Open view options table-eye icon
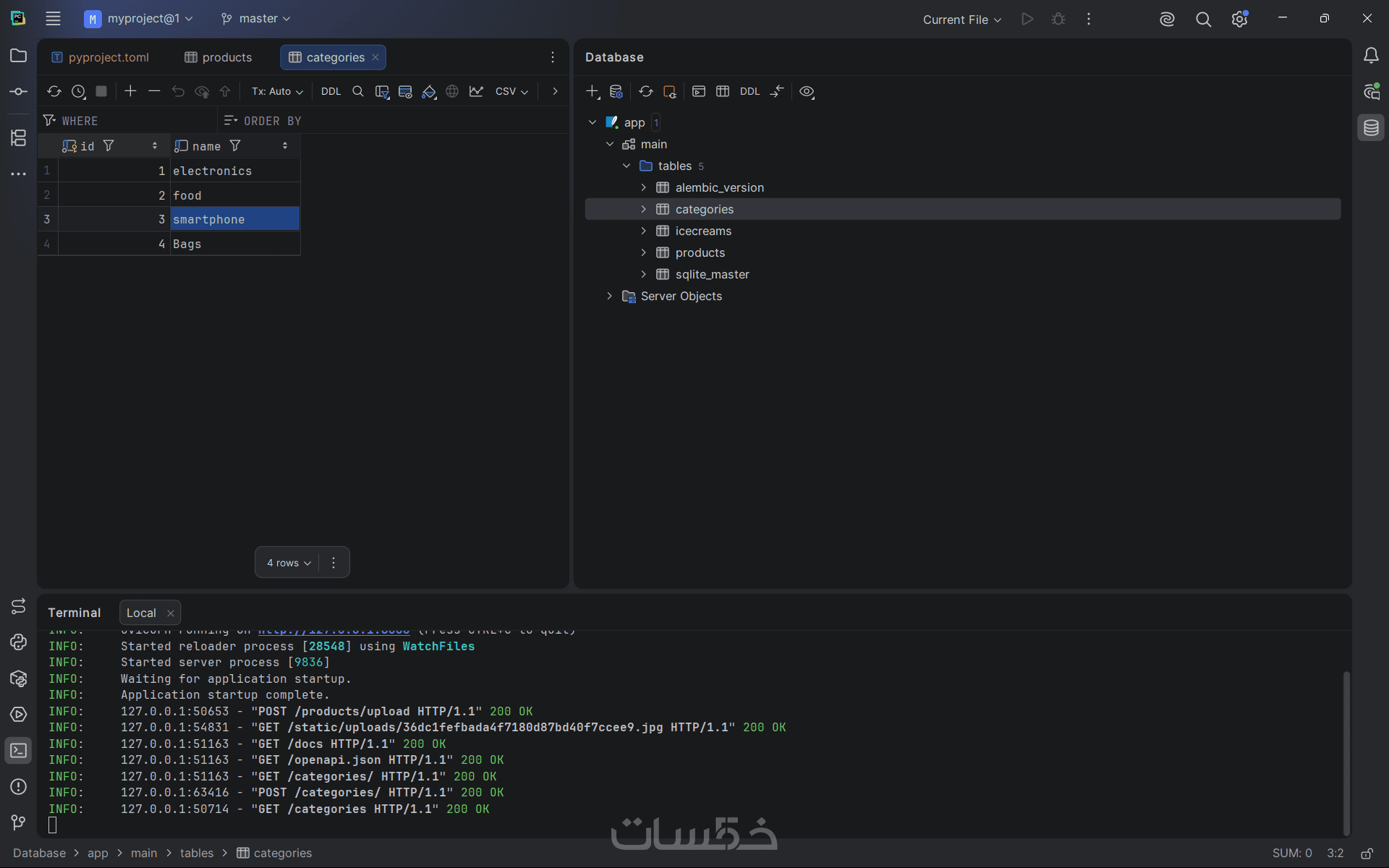Viewport: 1389px width, 868px height. point(405,91)
